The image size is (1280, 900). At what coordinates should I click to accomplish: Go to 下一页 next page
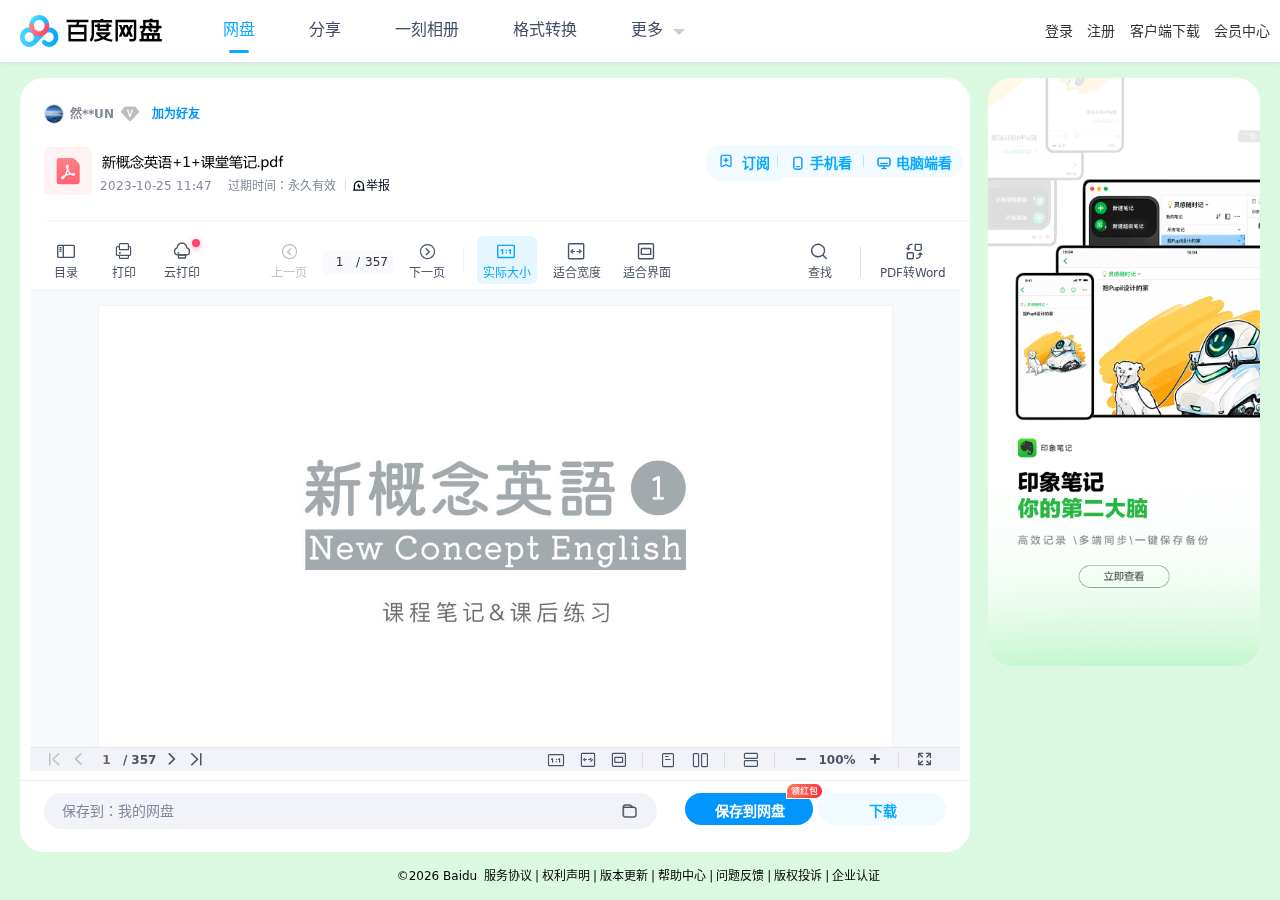tap(427, 260)
